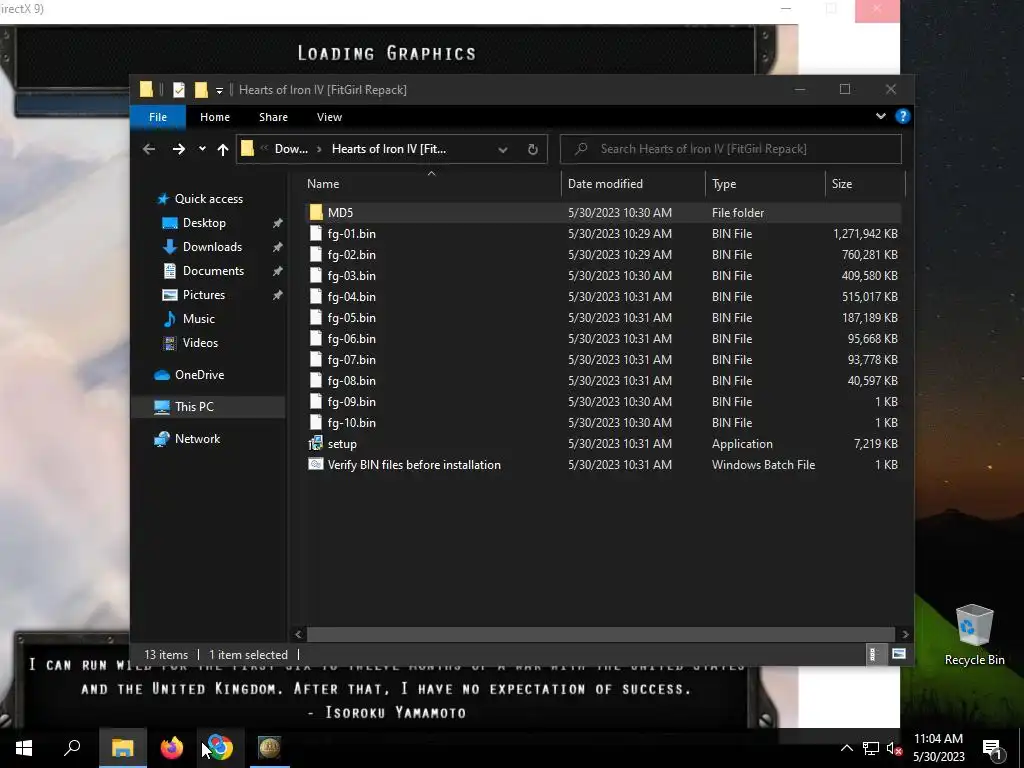Open Firefox from the taskbar
Image resolution: width=1024 pixels, height=768 pixels.
click(x=172, y=748)
